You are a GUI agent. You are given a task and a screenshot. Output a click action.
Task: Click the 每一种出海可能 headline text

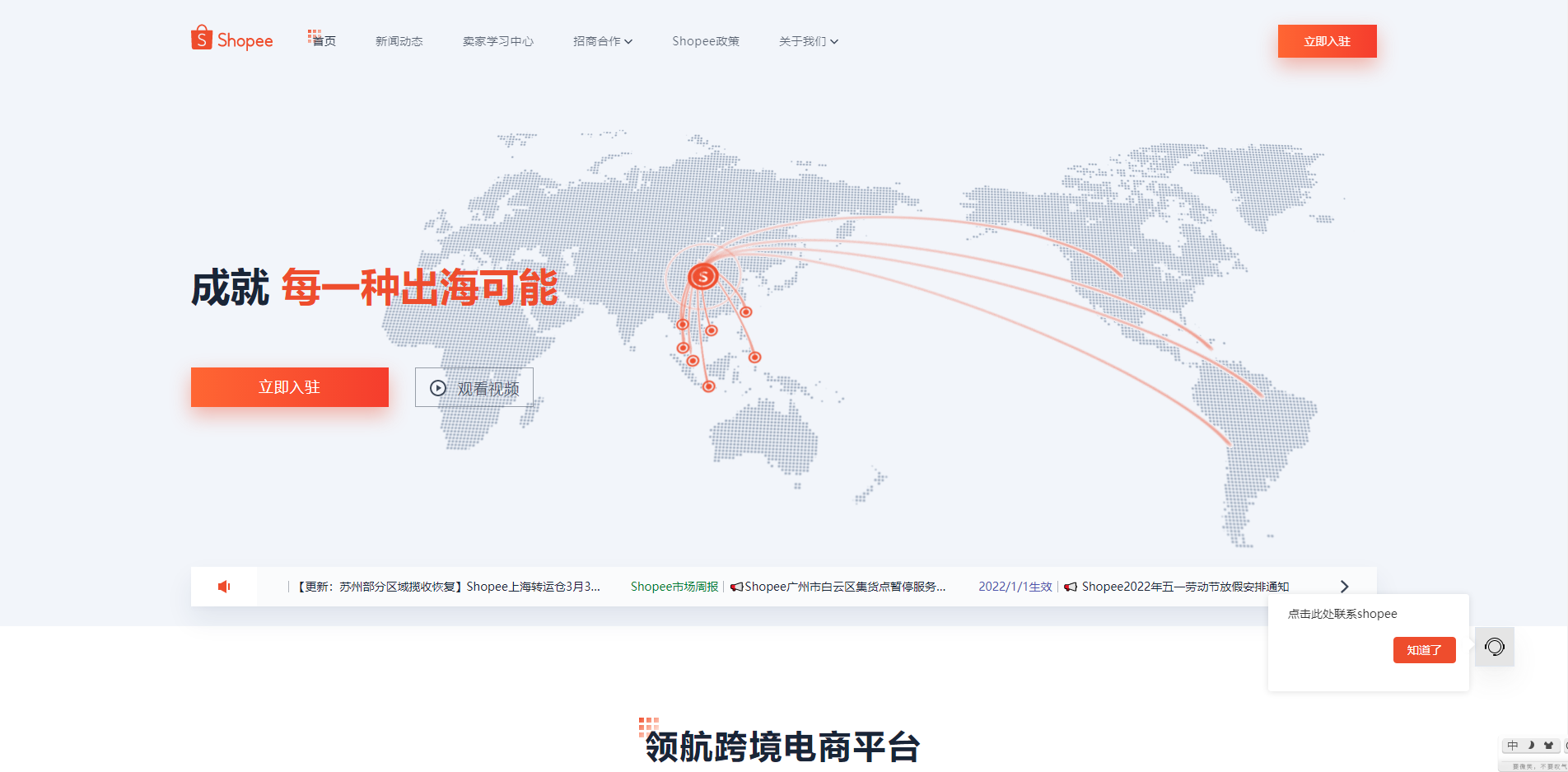[x=420, y=288]
